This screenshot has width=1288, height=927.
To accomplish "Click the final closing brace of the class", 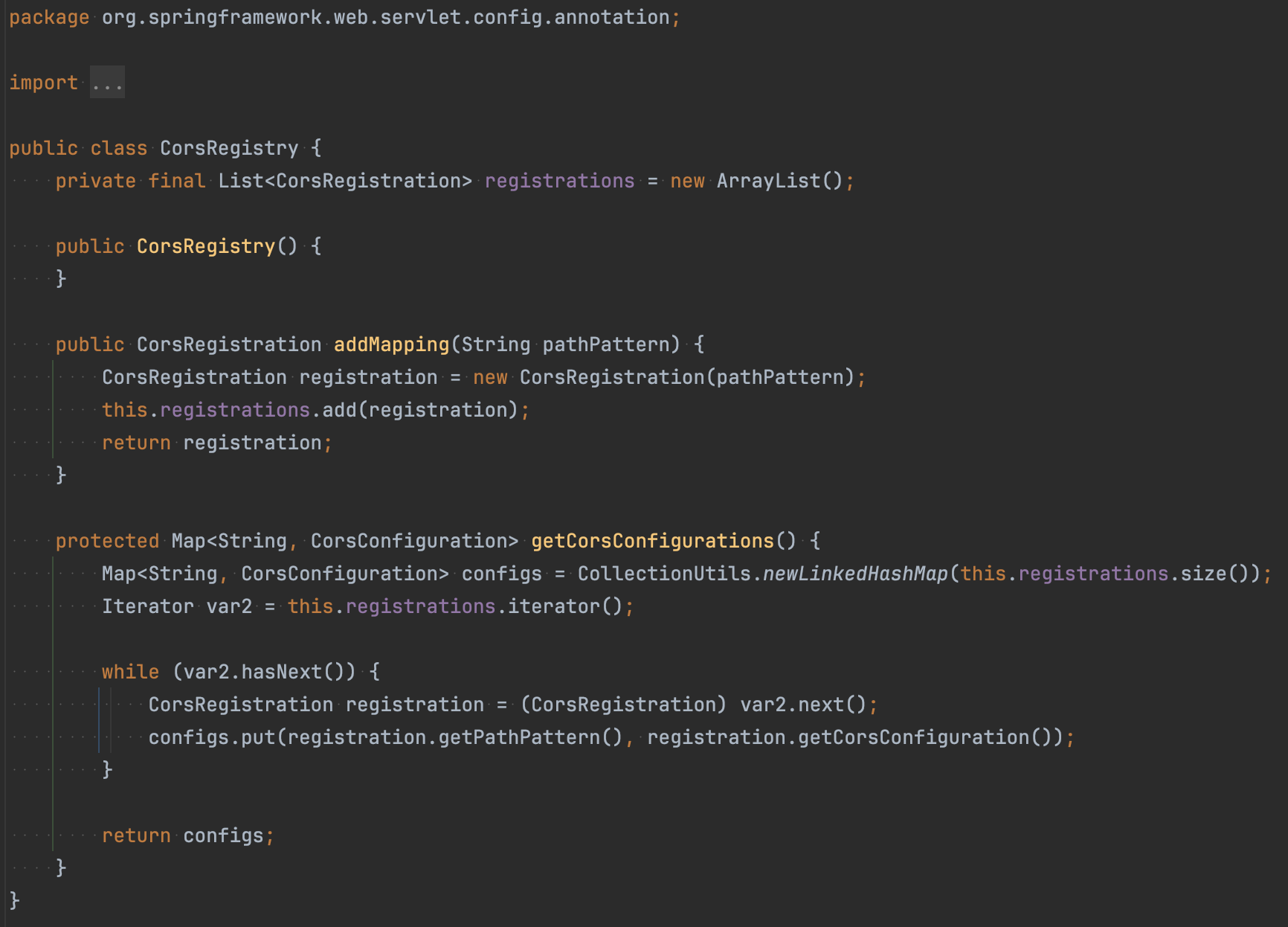I will (x=14, y=900).
